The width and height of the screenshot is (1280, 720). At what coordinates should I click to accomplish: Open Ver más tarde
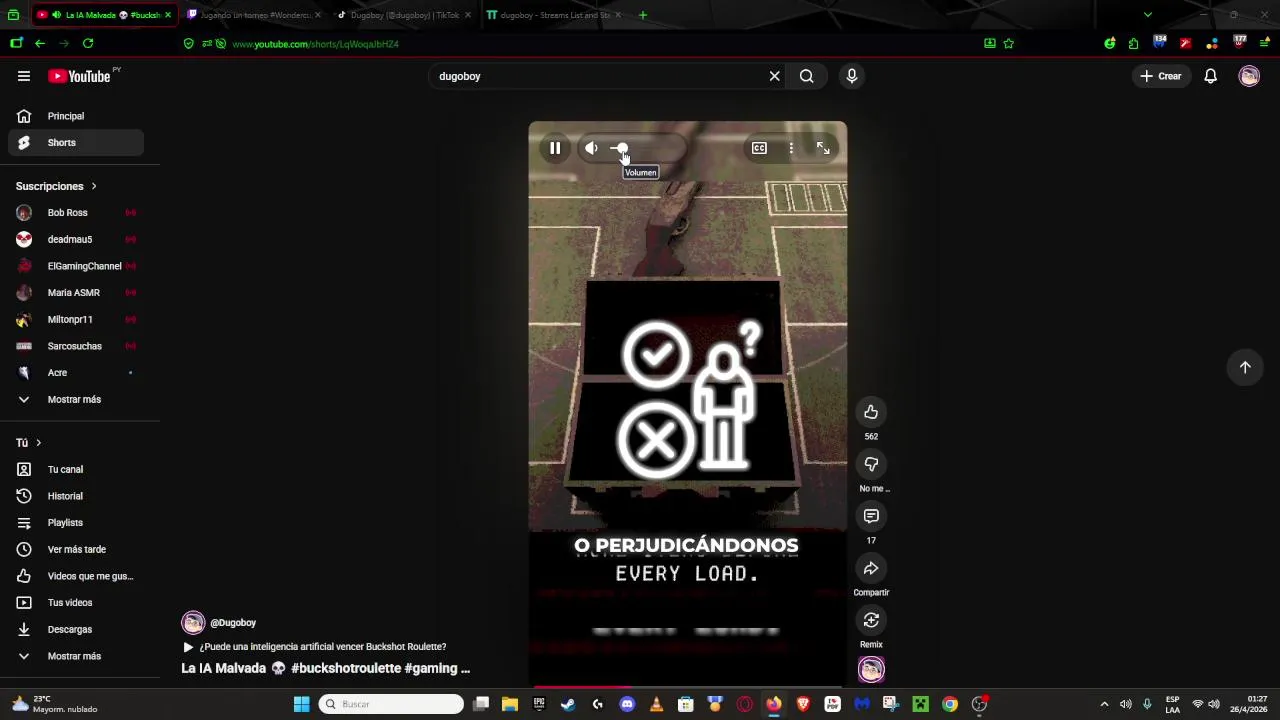coord(76,549)
